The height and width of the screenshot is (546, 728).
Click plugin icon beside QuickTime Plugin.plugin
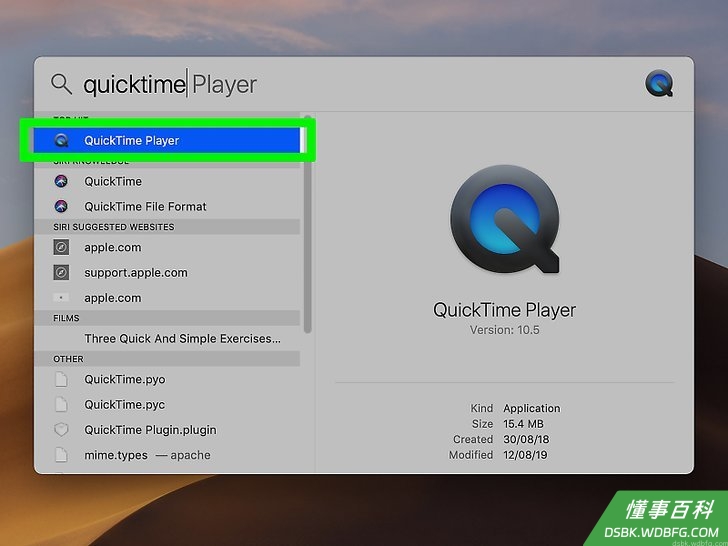pos(61,429)
